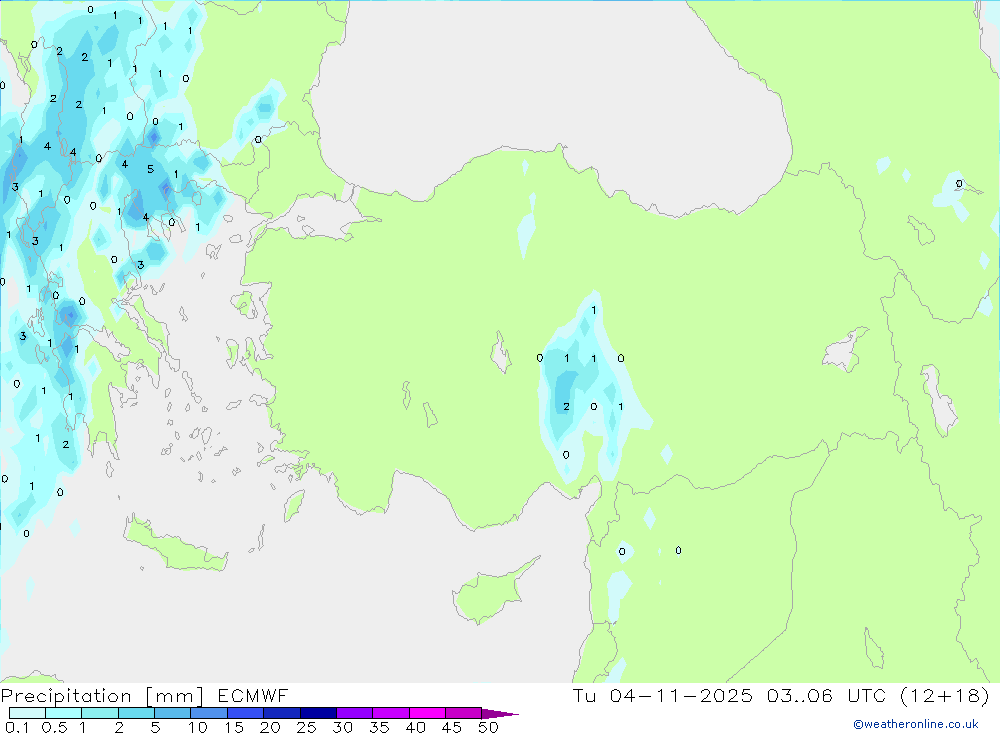Select the legend swatch between 5 and 10

point(172,713)
